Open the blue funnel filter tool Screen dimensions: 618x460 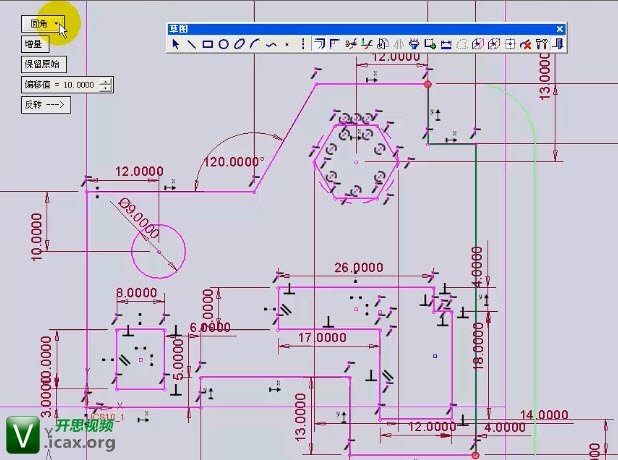pyautogui.click(x=414, y=44)
